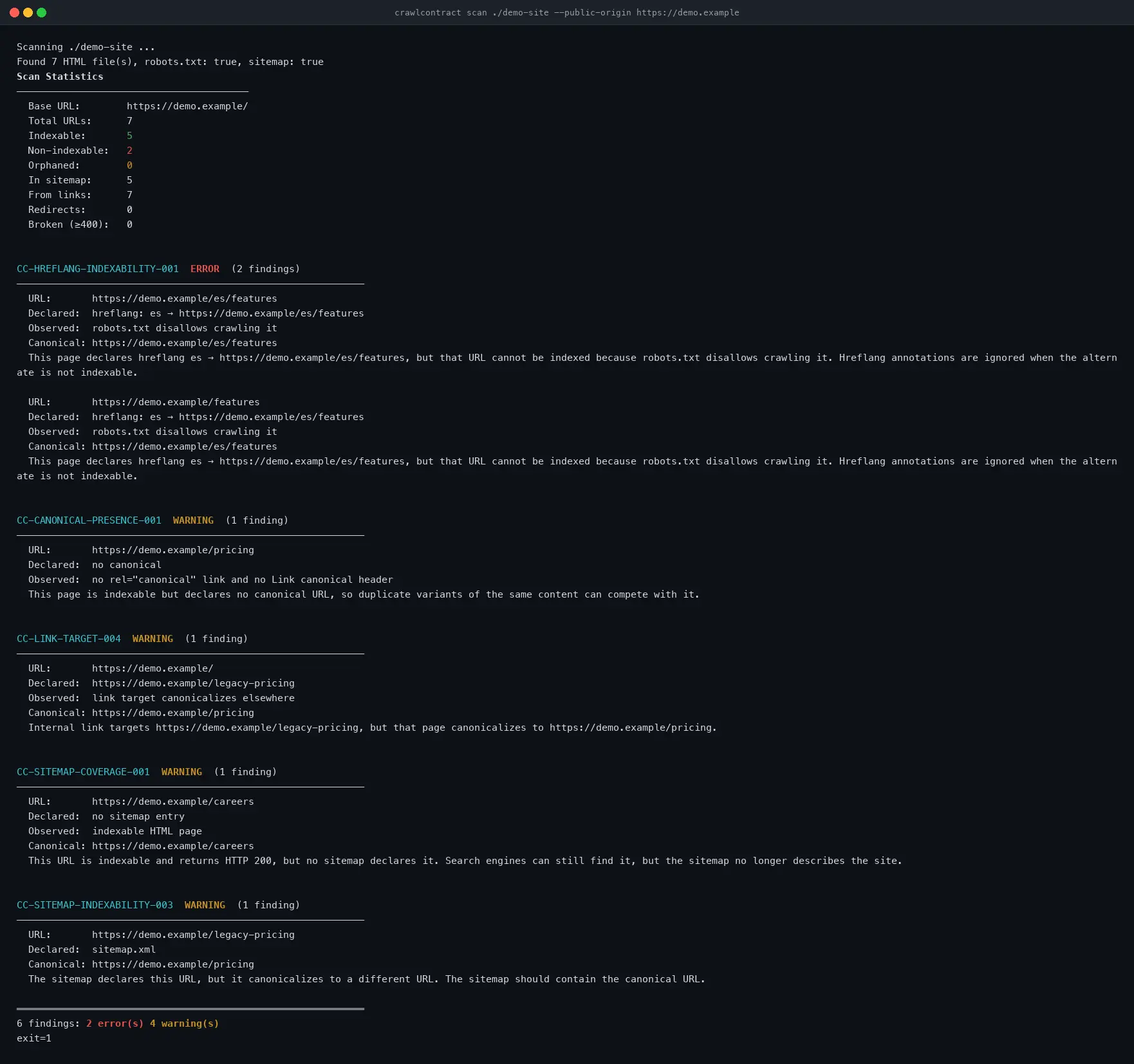Click the 'Internal link targets' explanation line

point(373,728)
